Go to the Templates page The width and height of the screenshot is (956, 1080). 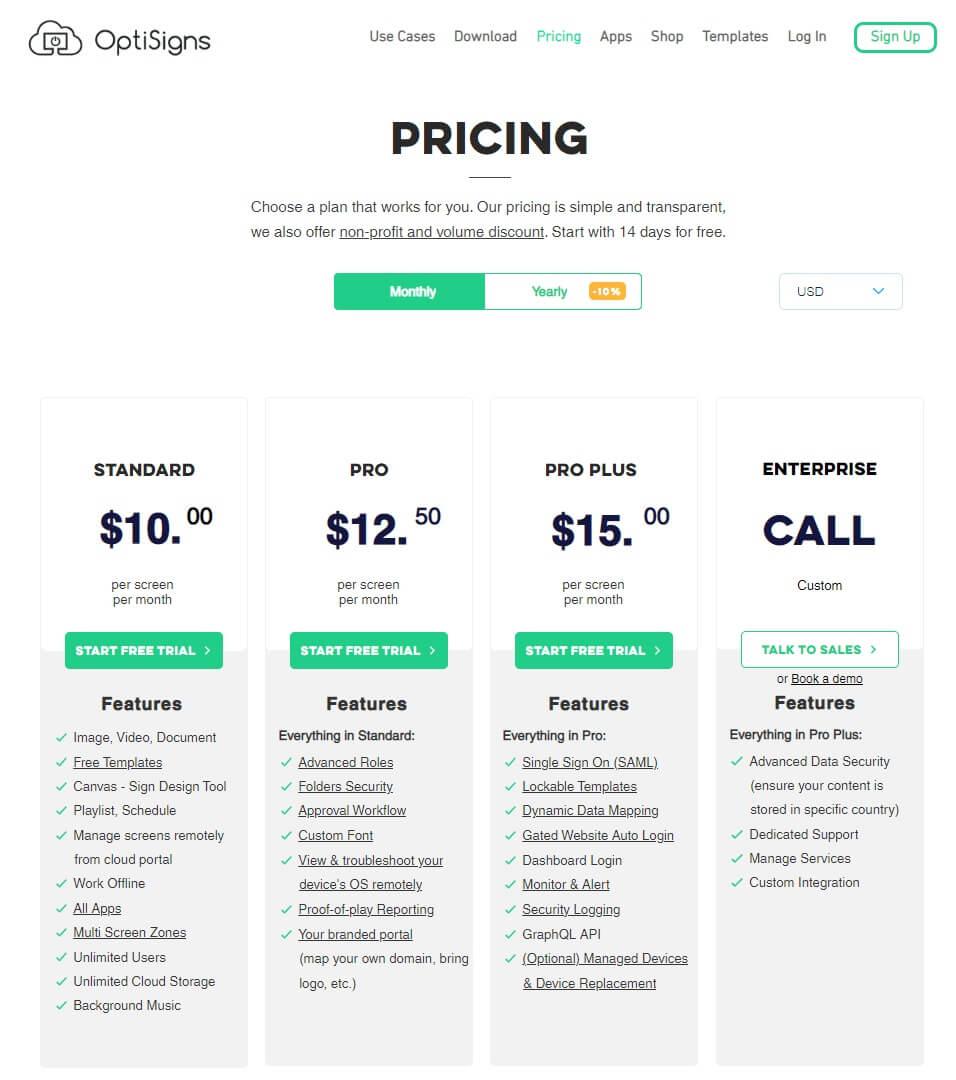coord(735,36)
